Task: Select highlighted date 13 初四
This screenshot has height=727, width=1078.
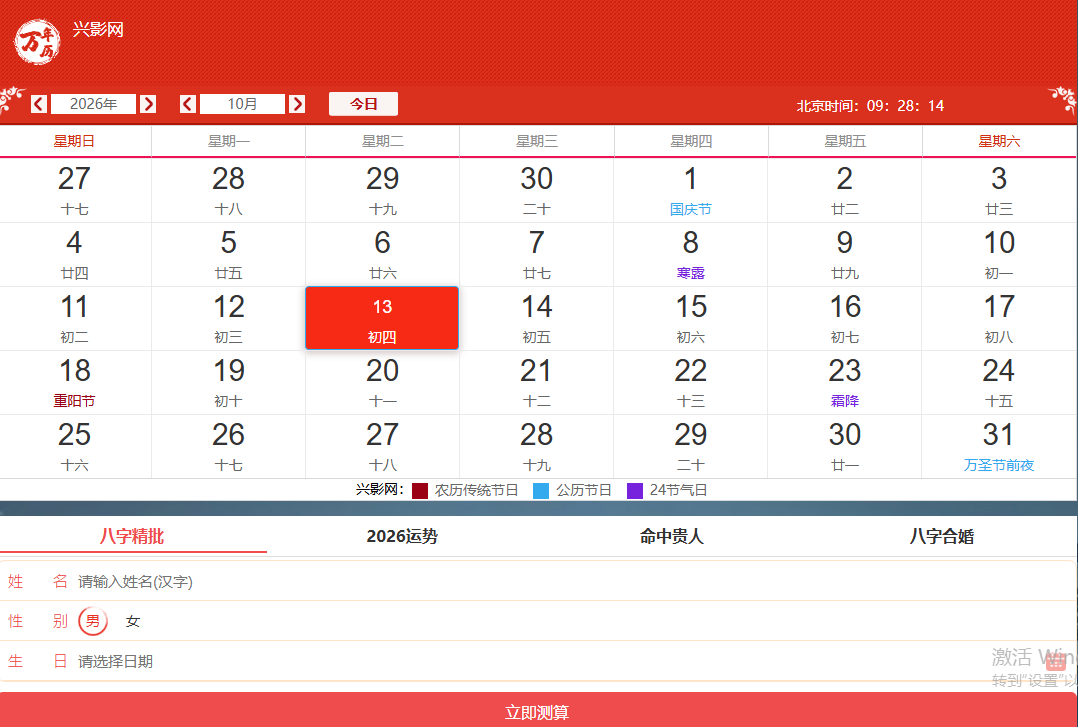Action: 382,318
